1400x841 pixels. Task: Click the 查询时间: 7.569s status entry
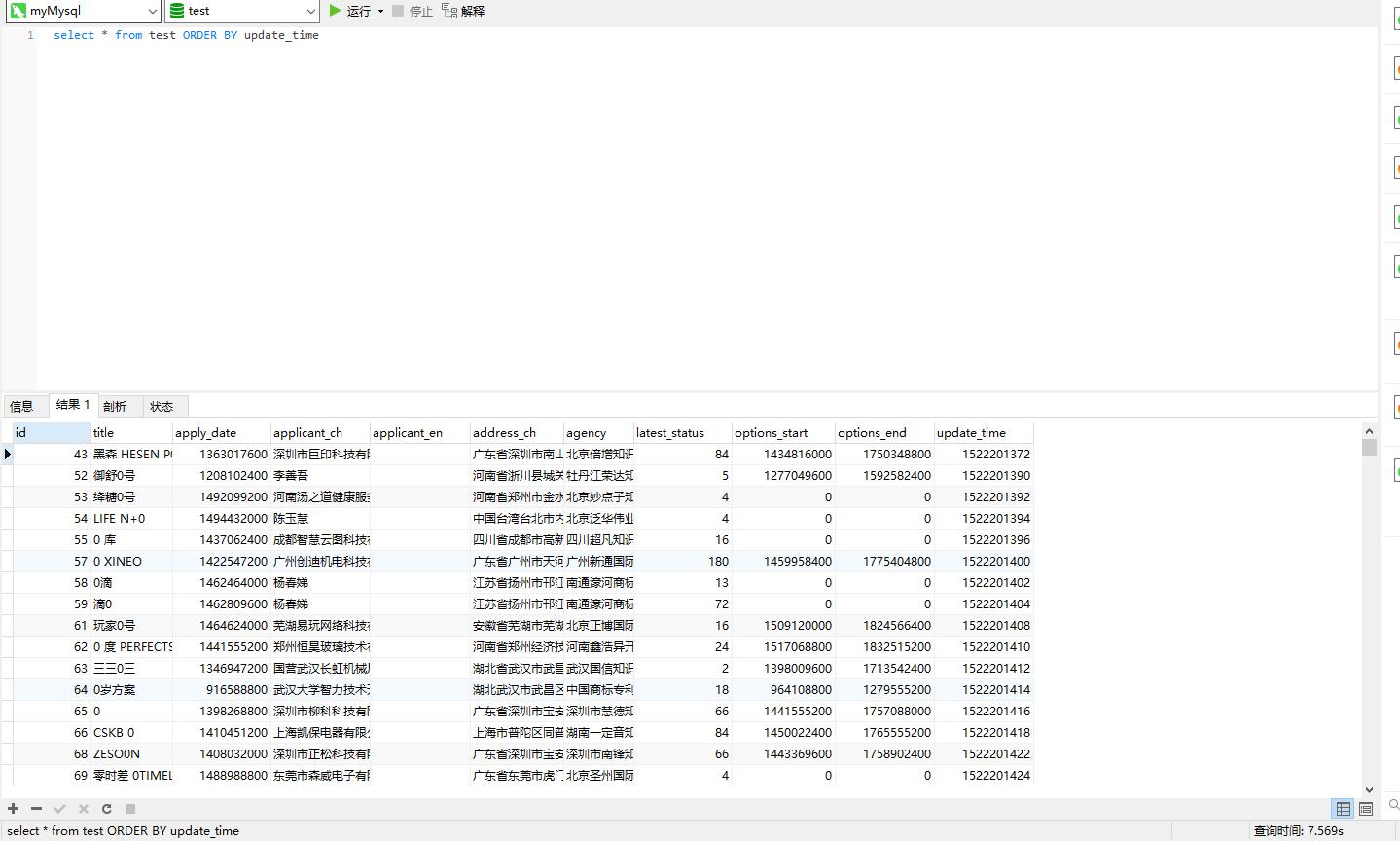(1298, 831)
